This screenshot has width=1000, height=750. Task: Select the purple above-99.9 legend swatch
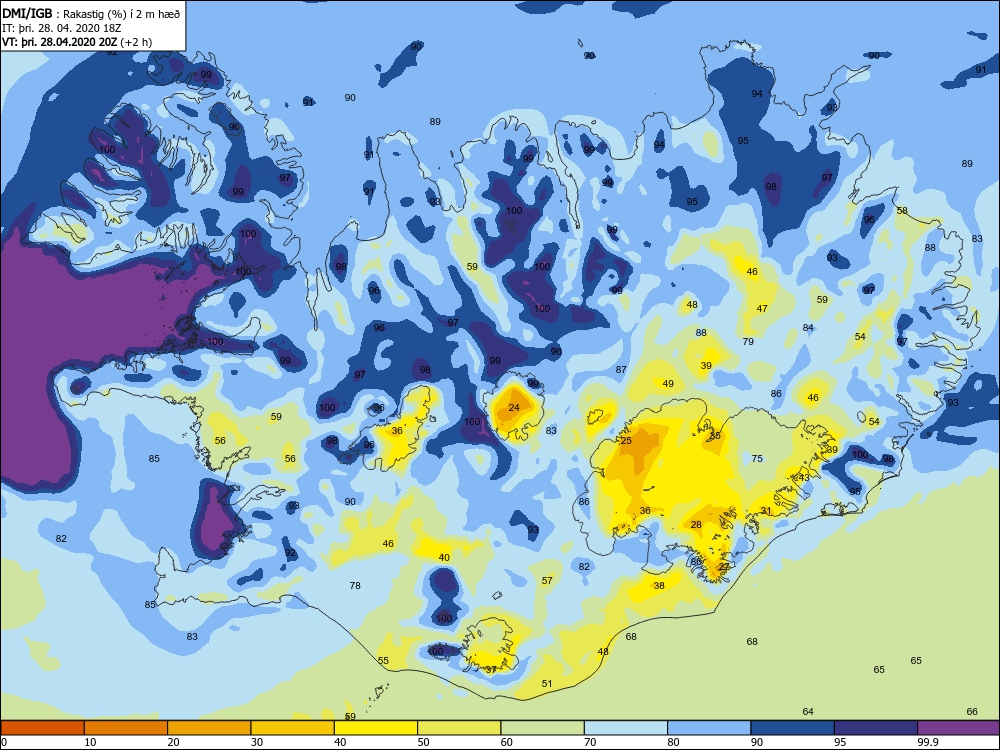coord(959,728)
